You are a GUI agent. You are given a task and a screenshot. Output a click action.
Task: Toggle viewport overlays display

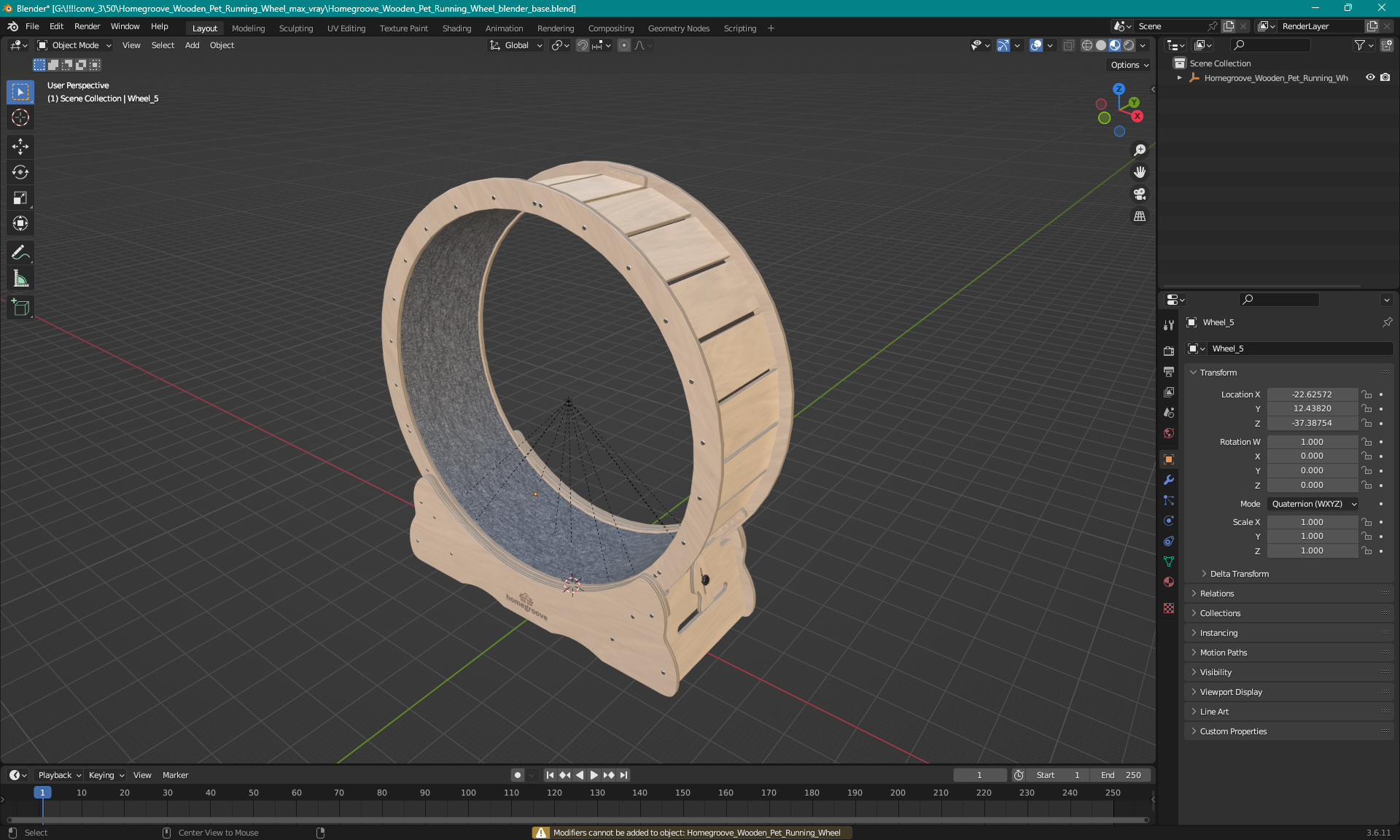[1036, 45]
